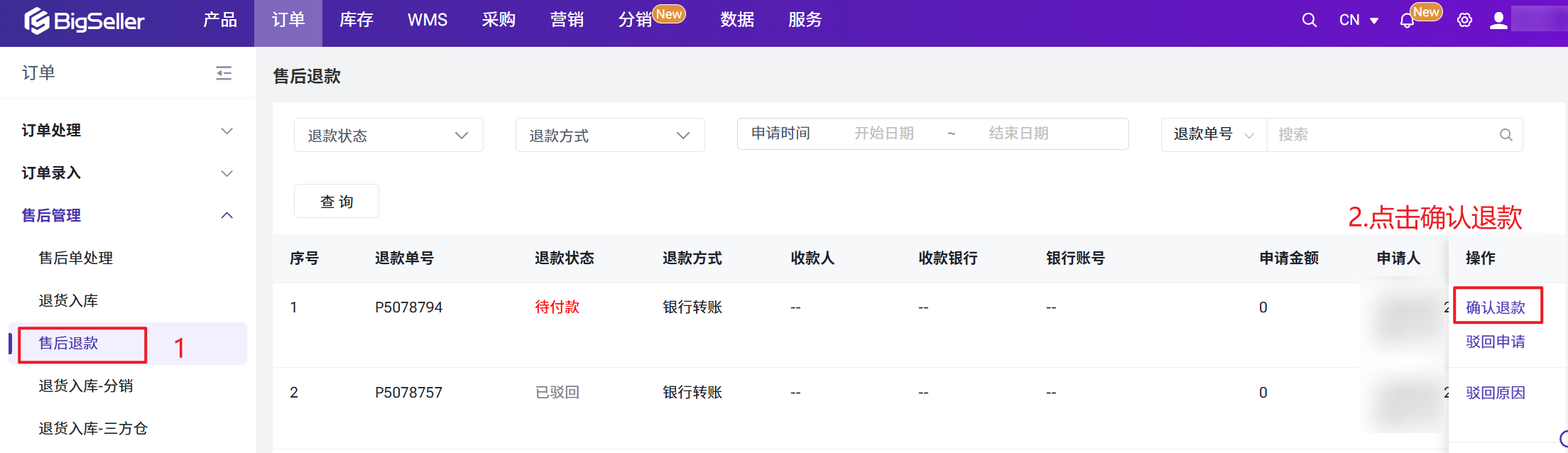This screenshot has height=453, width=1568.
Task: Go to the 库存 top menu
Action: pos(356,21)
